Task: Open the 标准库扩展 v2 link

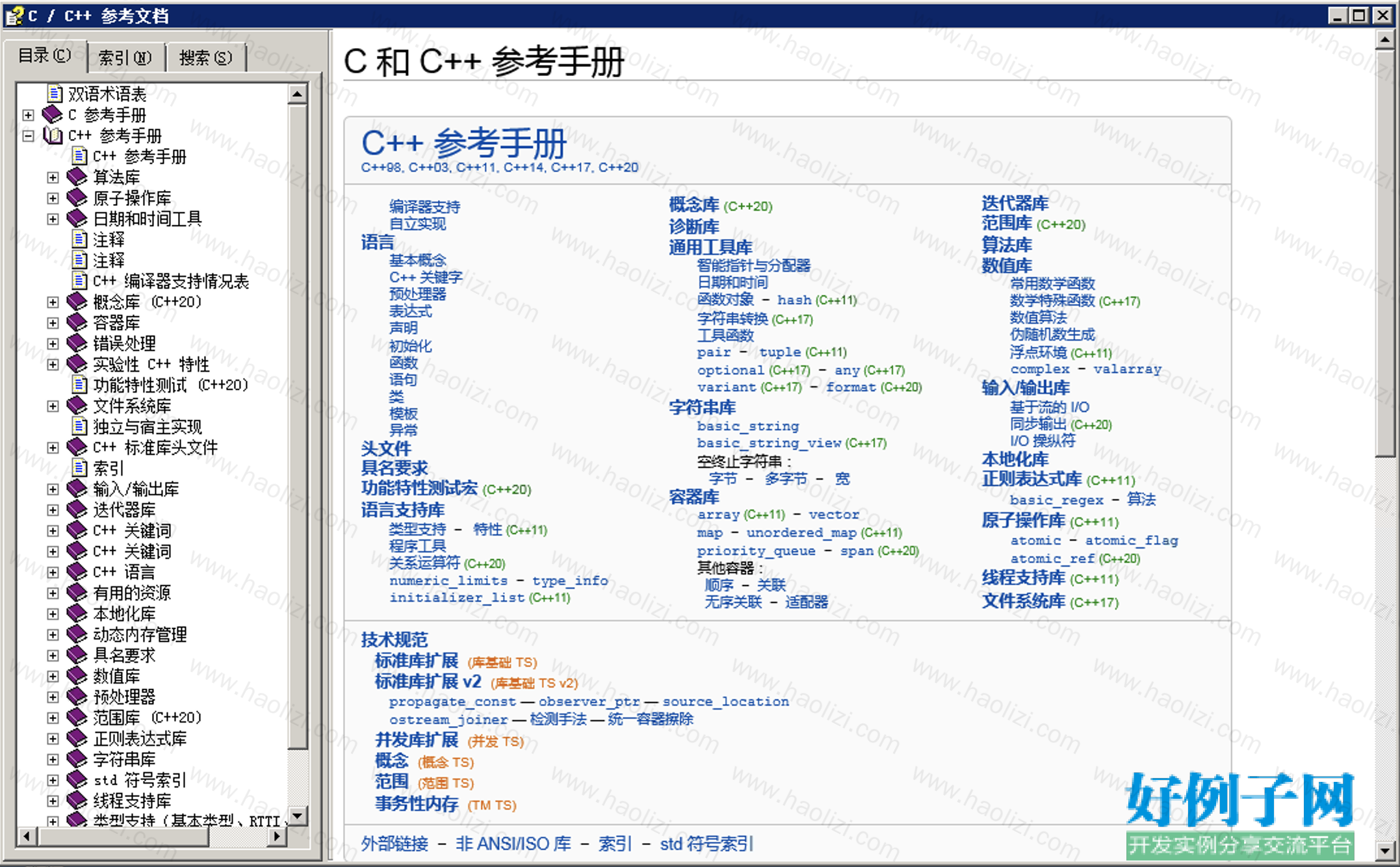Action: pyautogui.click(x=428, y=682)
